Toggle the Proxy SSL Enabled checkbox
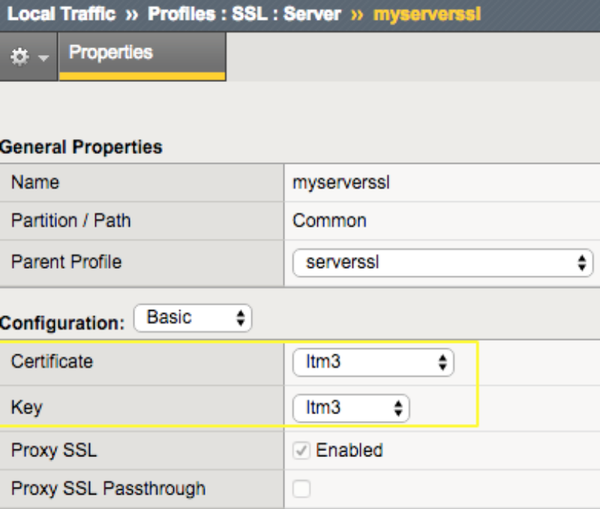Screen dimensions: 600x509 click(x=301, y=450)
